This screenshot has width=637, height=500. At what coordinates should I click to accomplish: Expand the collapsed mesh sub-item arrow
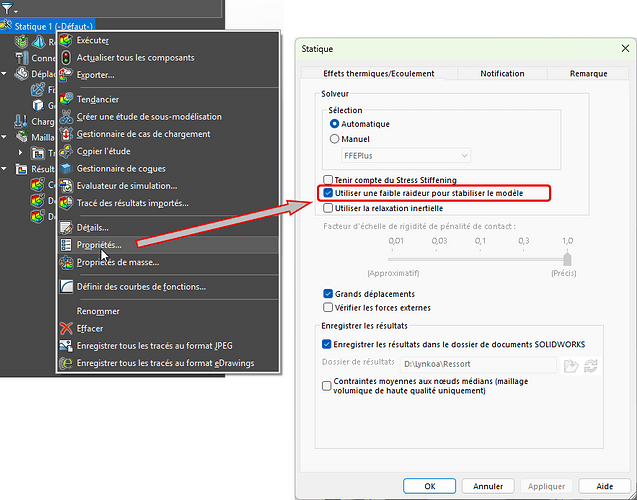click(x=21, y=153)
